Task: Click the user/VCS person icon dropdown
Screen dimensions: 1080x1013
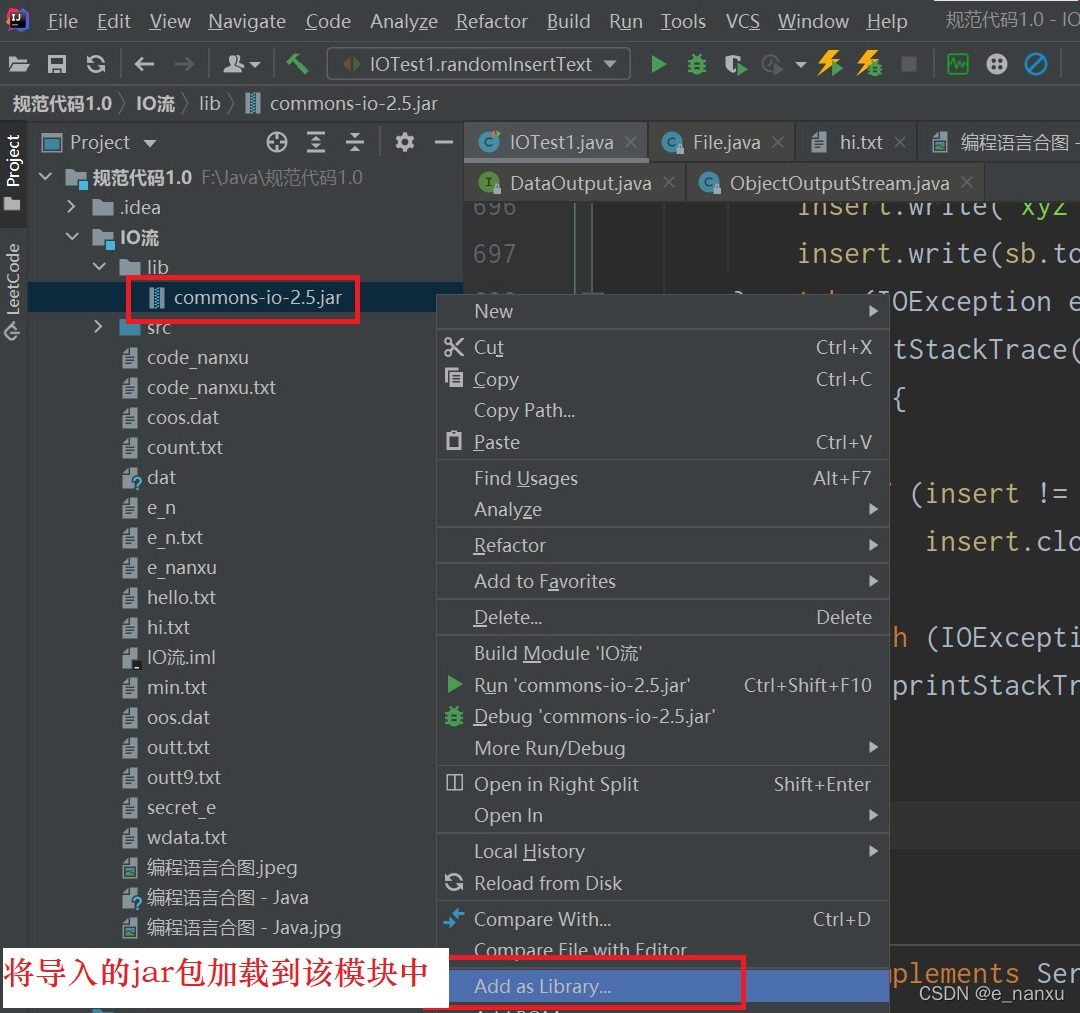Action: 241,64
